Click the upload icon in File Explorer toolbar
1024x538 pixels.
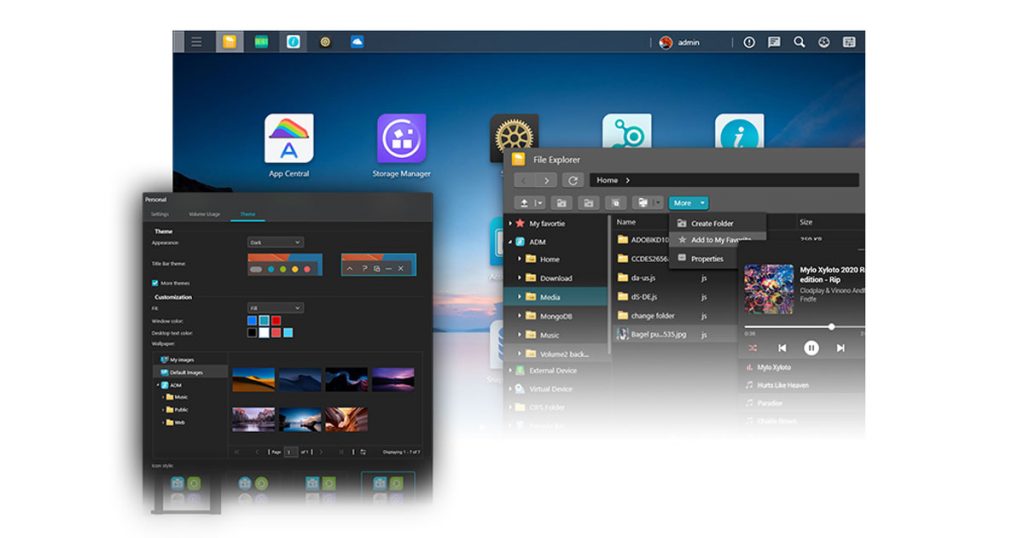click(524, 203)
